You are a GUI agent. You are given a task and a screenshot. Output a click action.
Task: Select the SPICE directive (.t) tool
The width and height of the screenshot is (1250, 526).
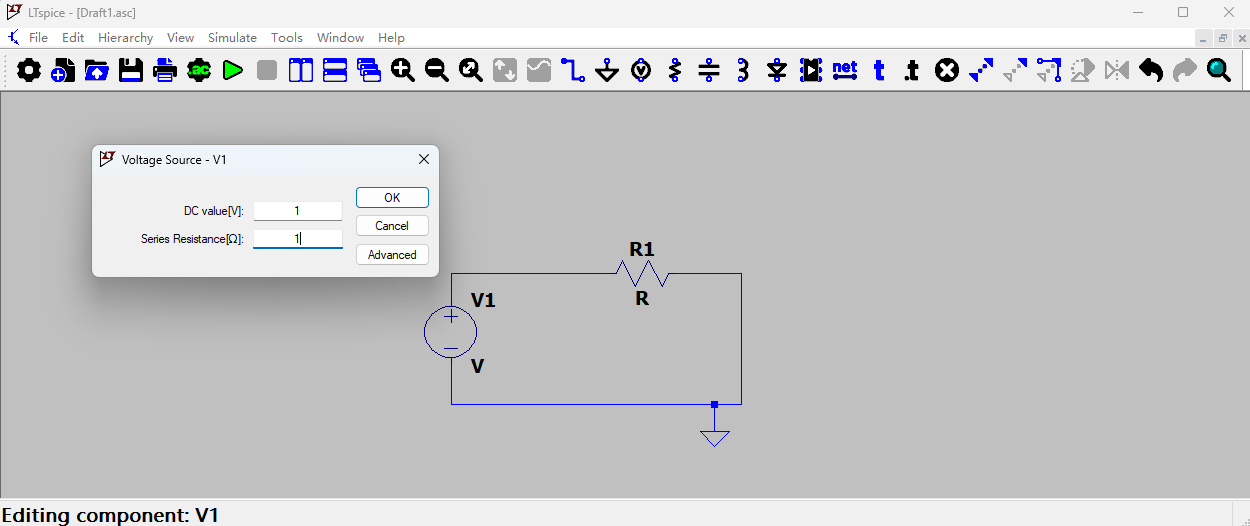pos(911,70)
